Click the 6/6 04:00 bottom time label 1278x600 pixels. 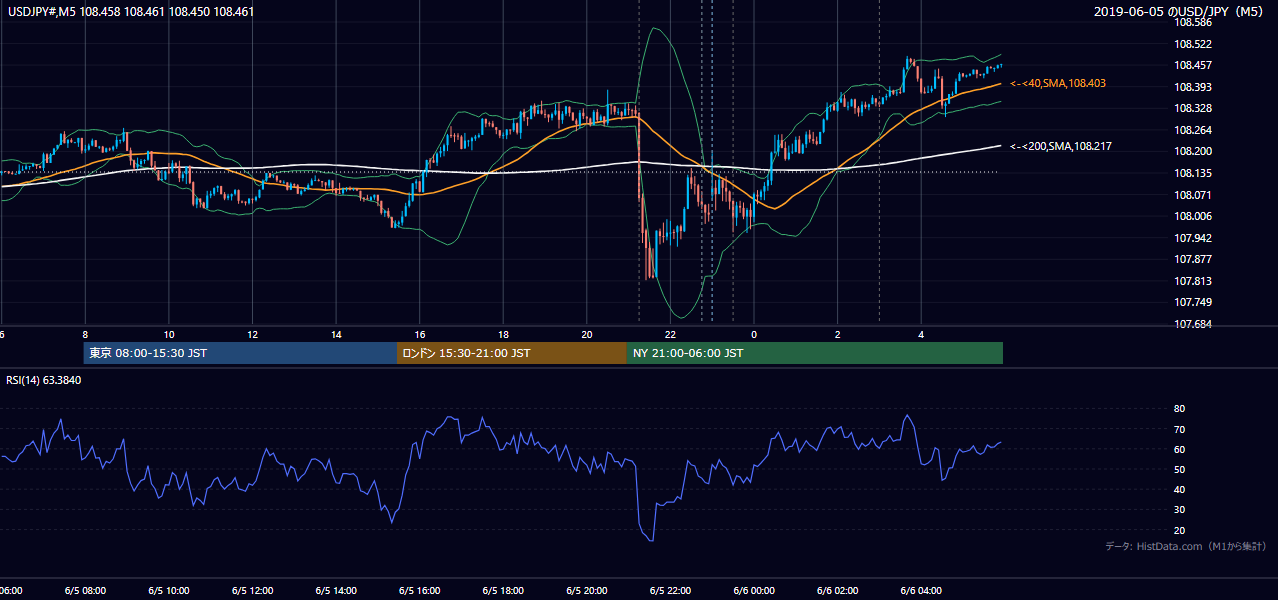coord(921,590)
